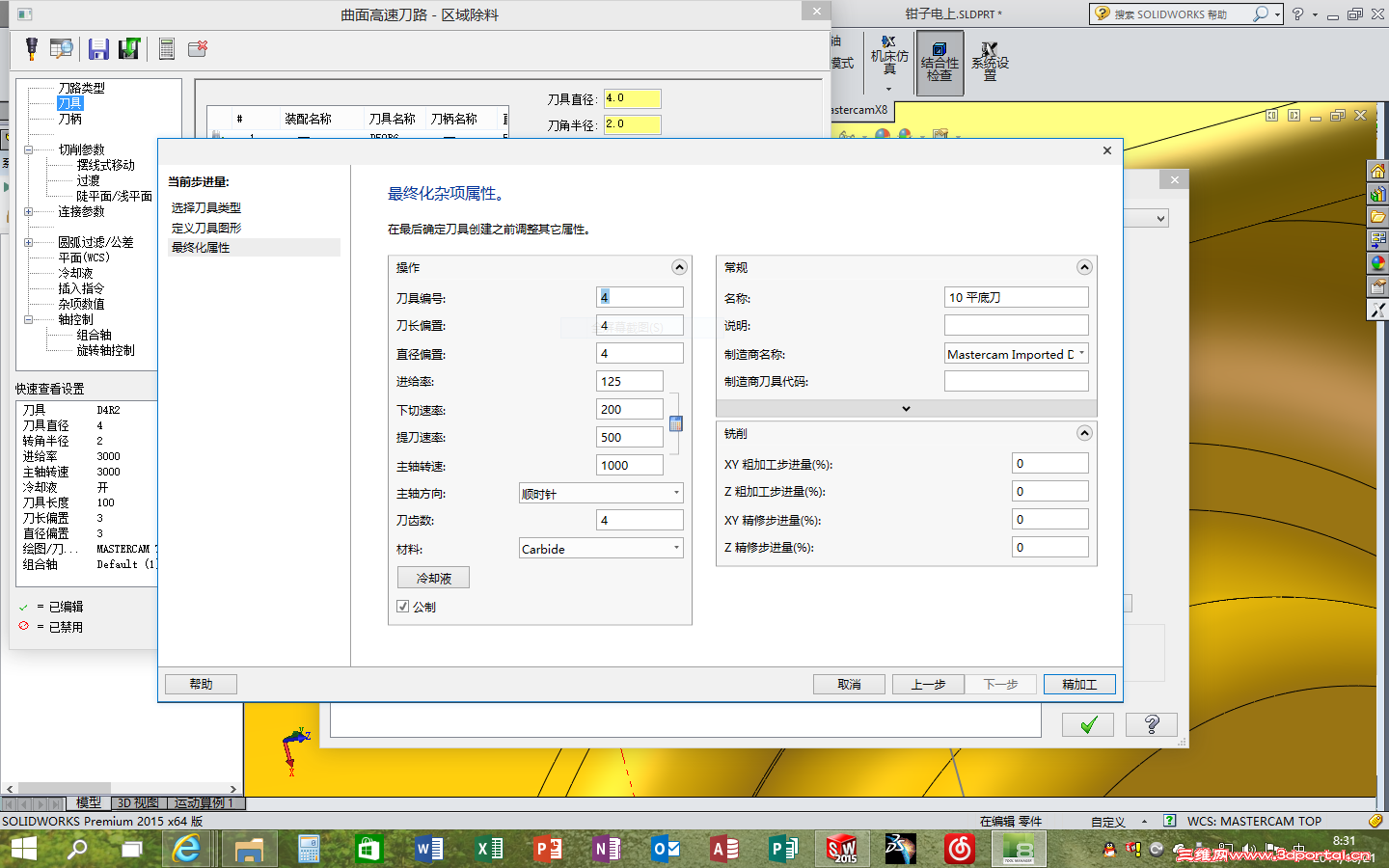Open the Custom Properties icon in task pane
Screen dimensions: 1389x868
[x=1377, y=286]
